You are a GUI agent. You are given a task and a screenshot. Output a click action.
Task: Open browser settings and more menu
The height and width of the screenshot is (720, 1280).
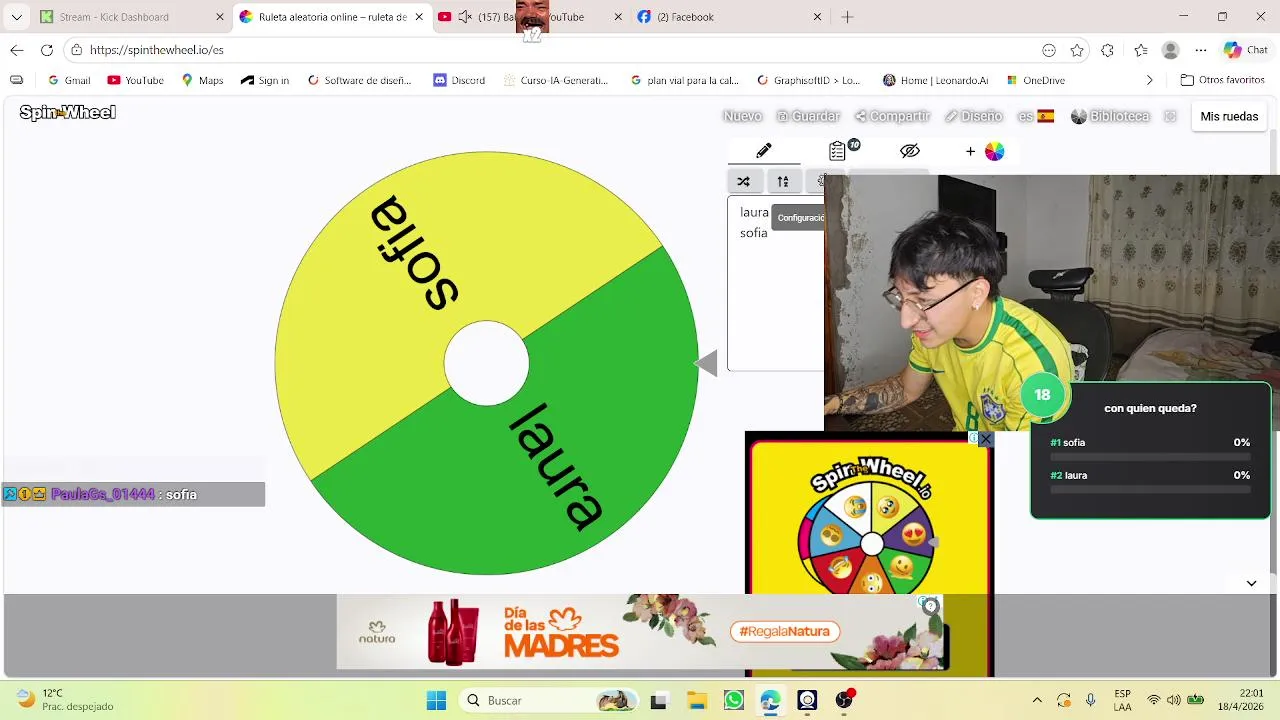(x=1201, y=50)
